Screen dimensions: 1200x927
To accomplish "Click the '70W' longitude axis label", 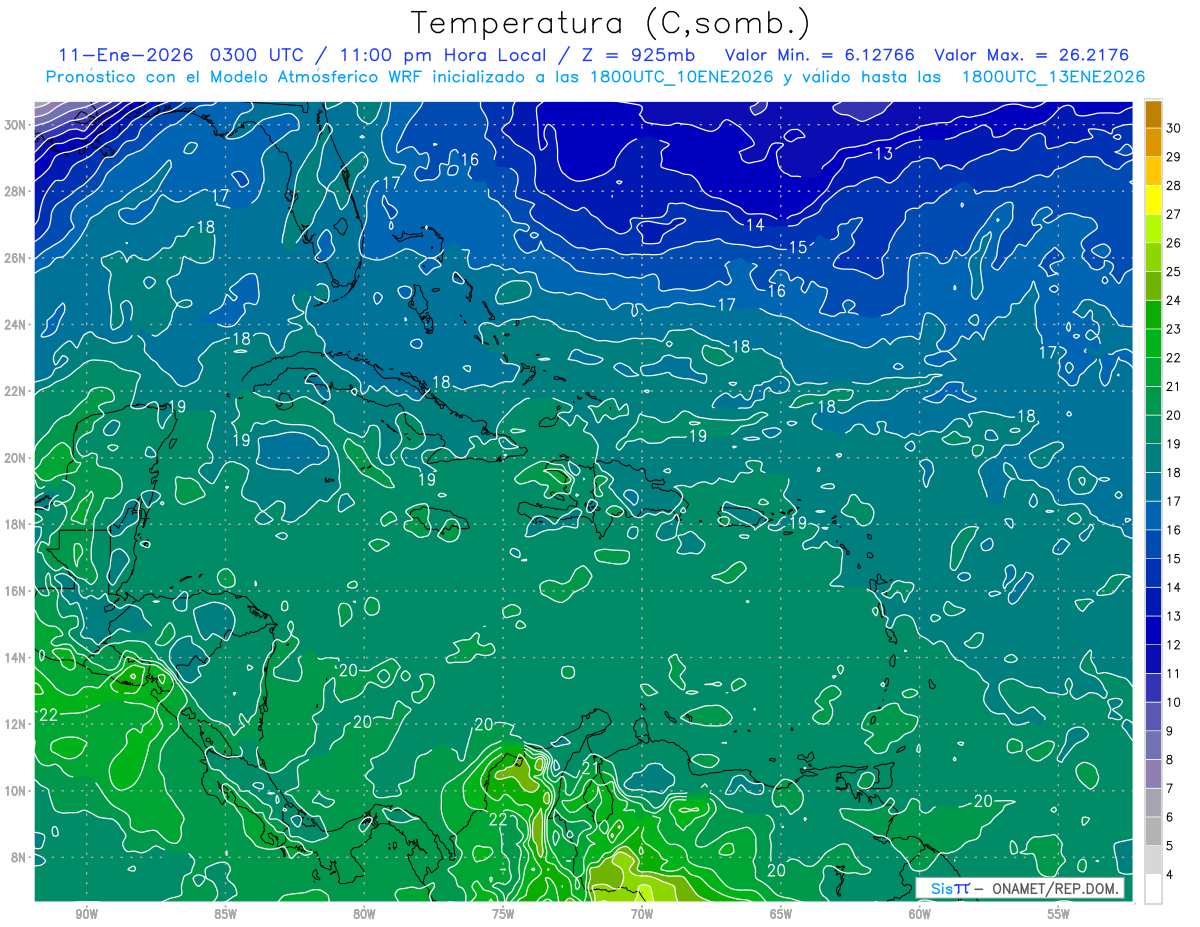I will (x=642, y=914).
